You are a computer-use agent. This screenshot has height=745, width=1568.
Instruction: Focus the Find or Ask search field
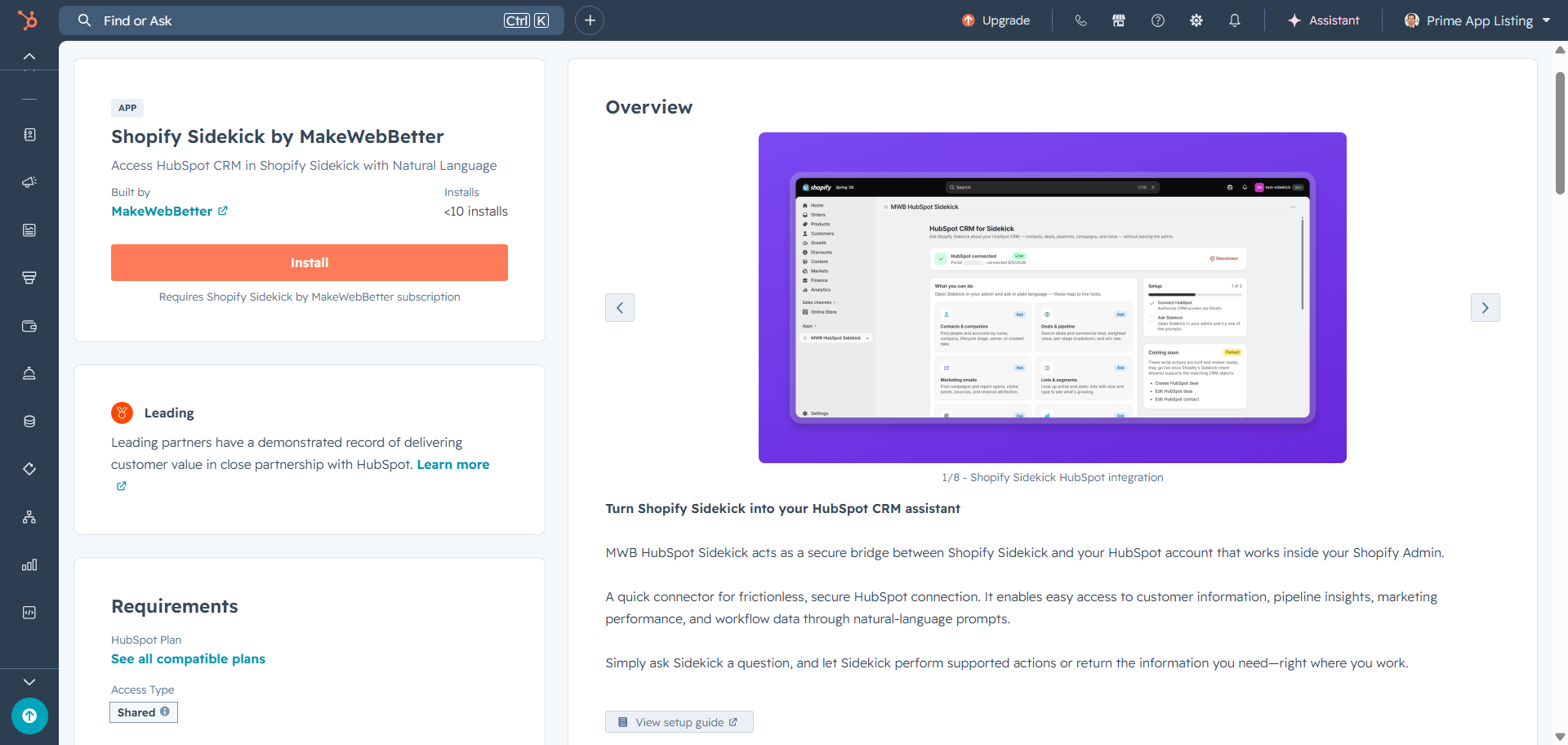click(311, 20)
